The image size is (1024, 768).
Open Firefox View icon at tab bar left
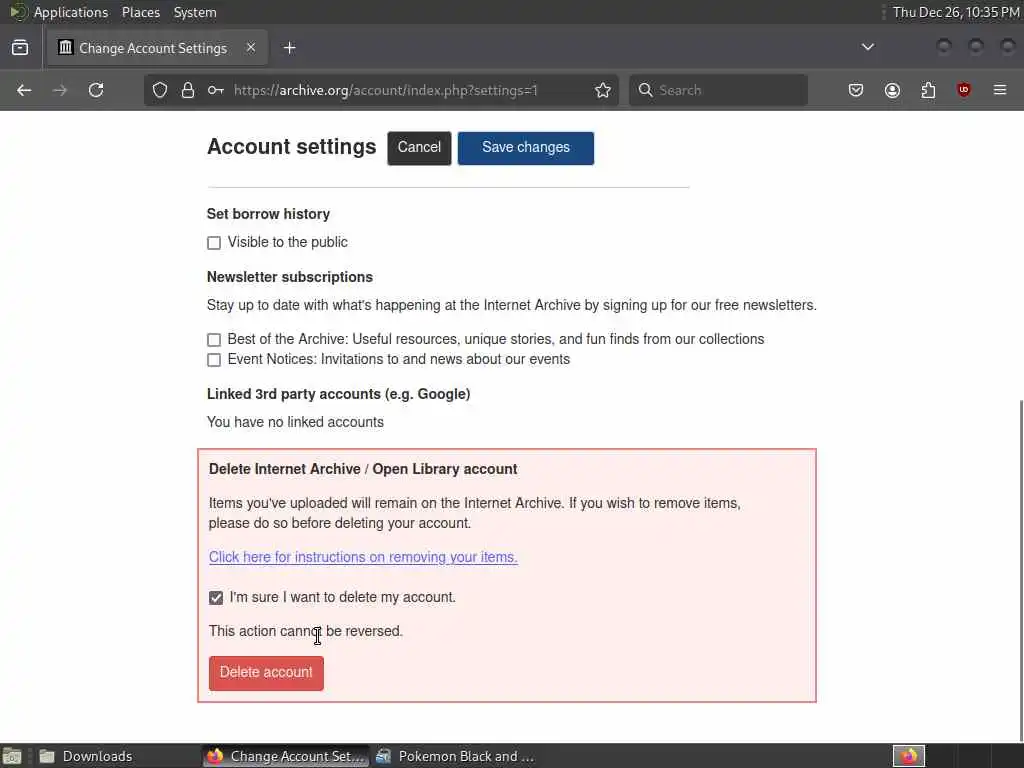pyautogui.click(x=20, y=48)
